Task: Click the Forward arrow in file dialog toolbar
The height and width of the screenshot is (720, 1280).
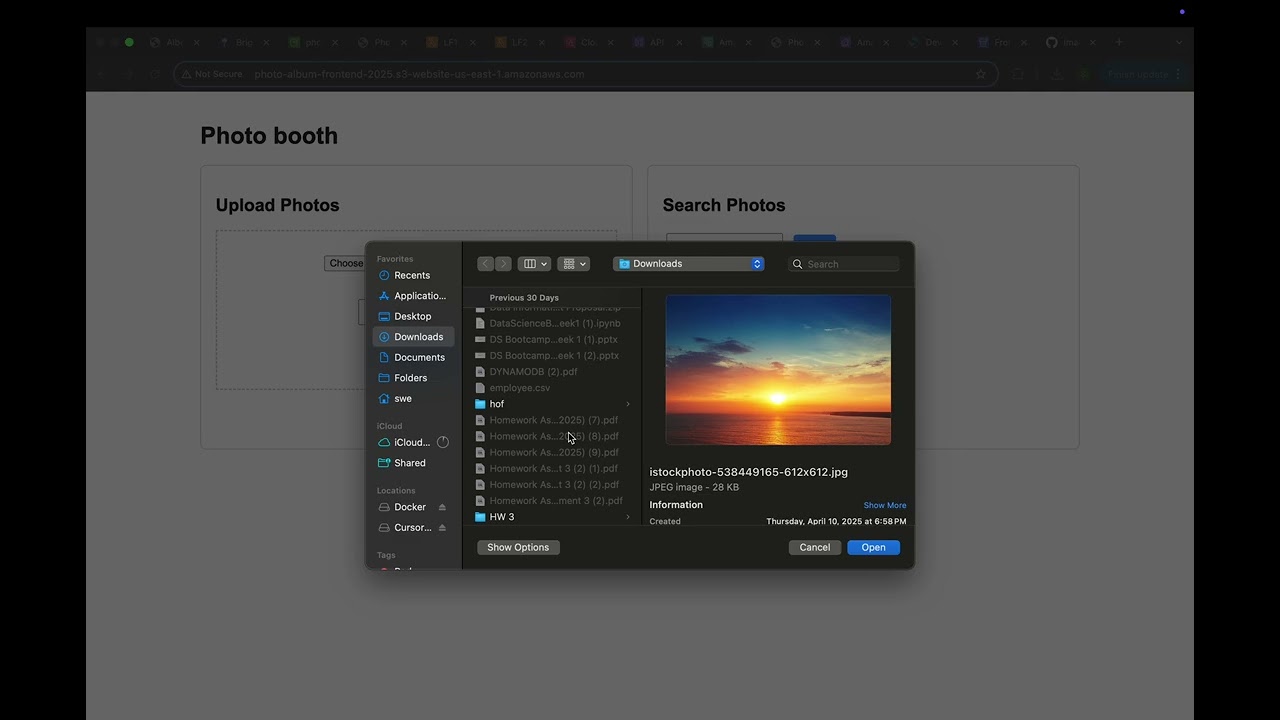Action: tap(503, 264)
